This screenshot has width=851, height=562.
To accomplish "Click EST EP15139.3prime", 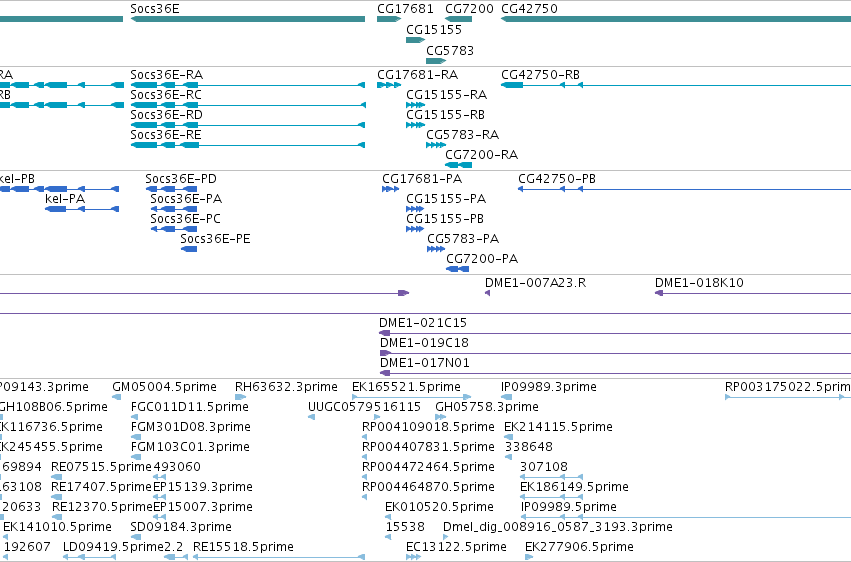I will coord(203,487).
